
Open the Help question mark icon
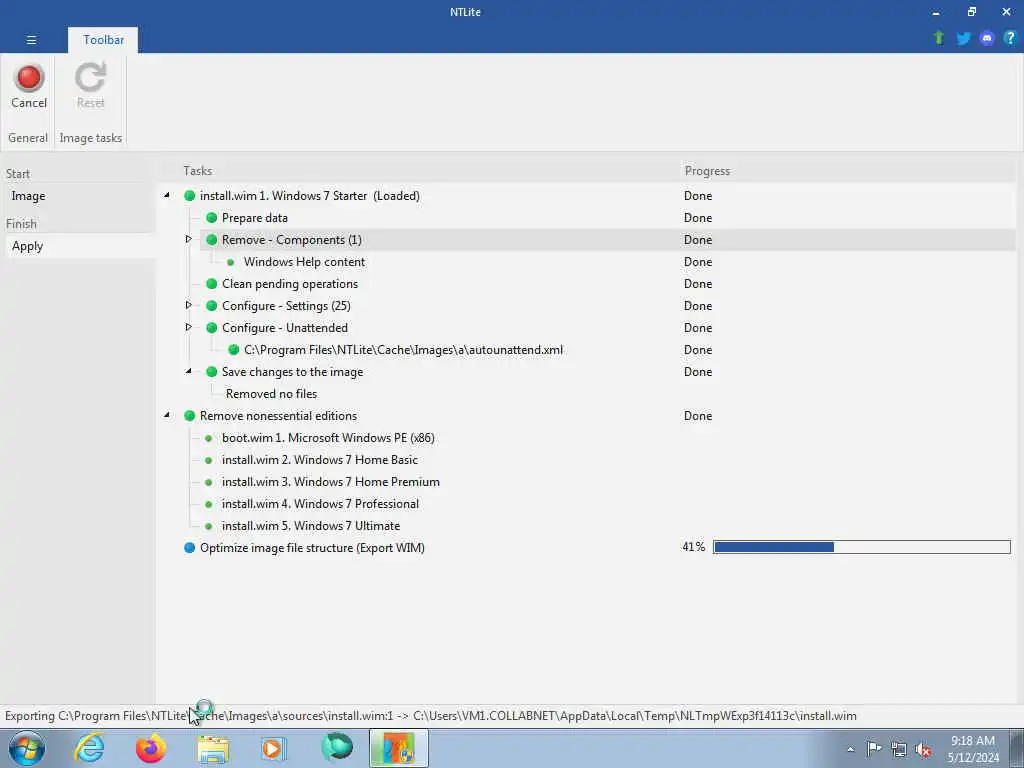(x=1010, y=38)
